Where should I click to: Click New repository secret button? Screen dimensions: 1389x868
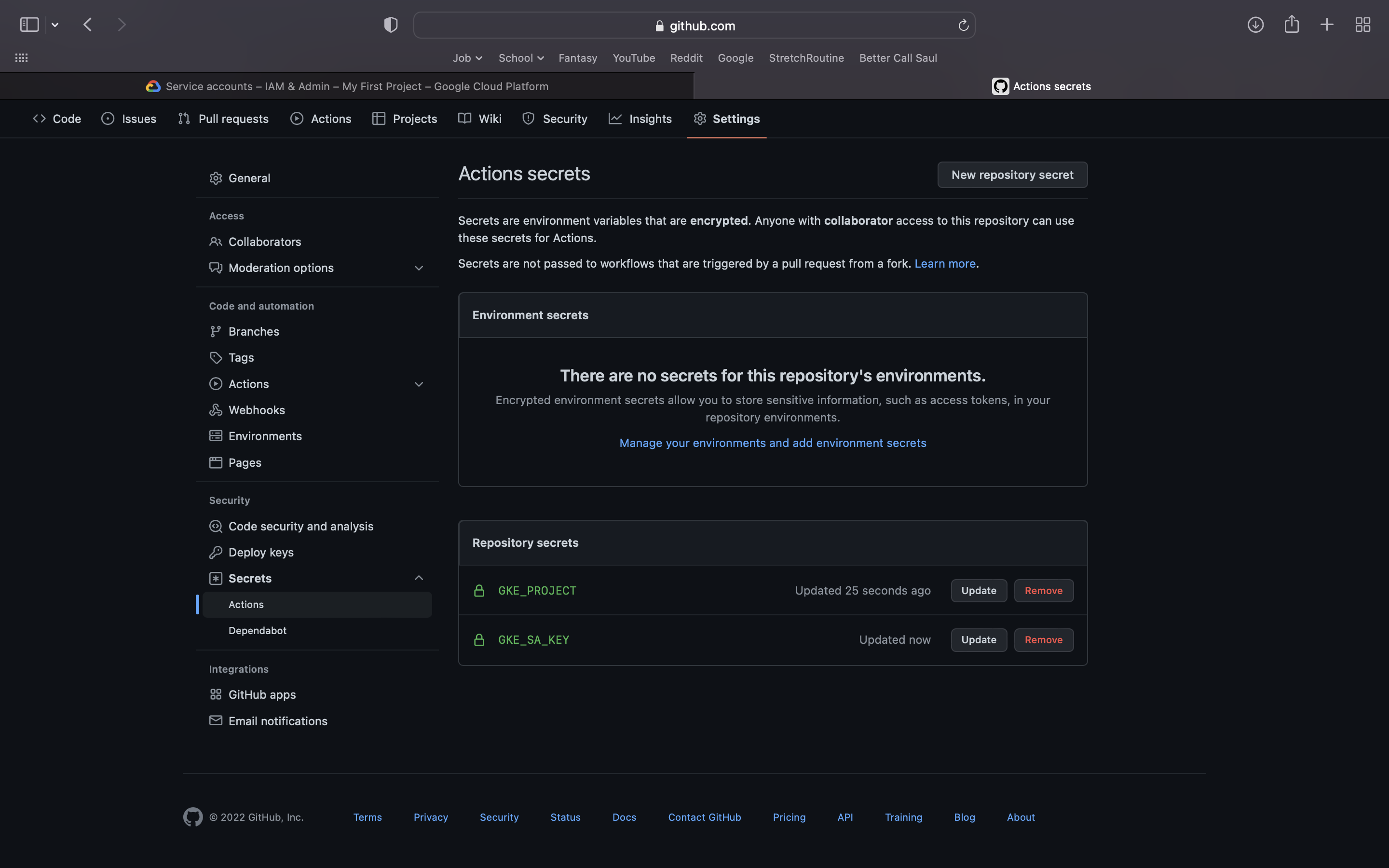(x=1012, y=175)
